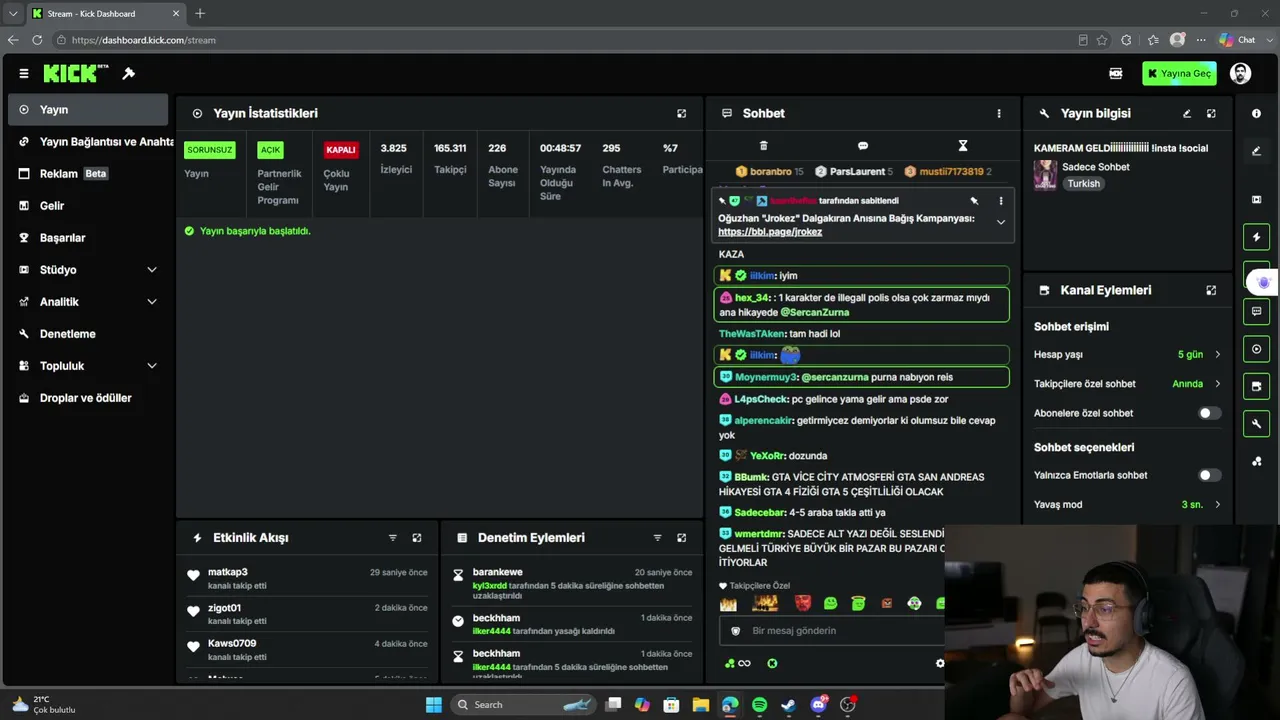Image resolution: width=1280 pixels, height=720 pixels.
Task: Click username BBumk in chat
Action: tap(752, 477)
